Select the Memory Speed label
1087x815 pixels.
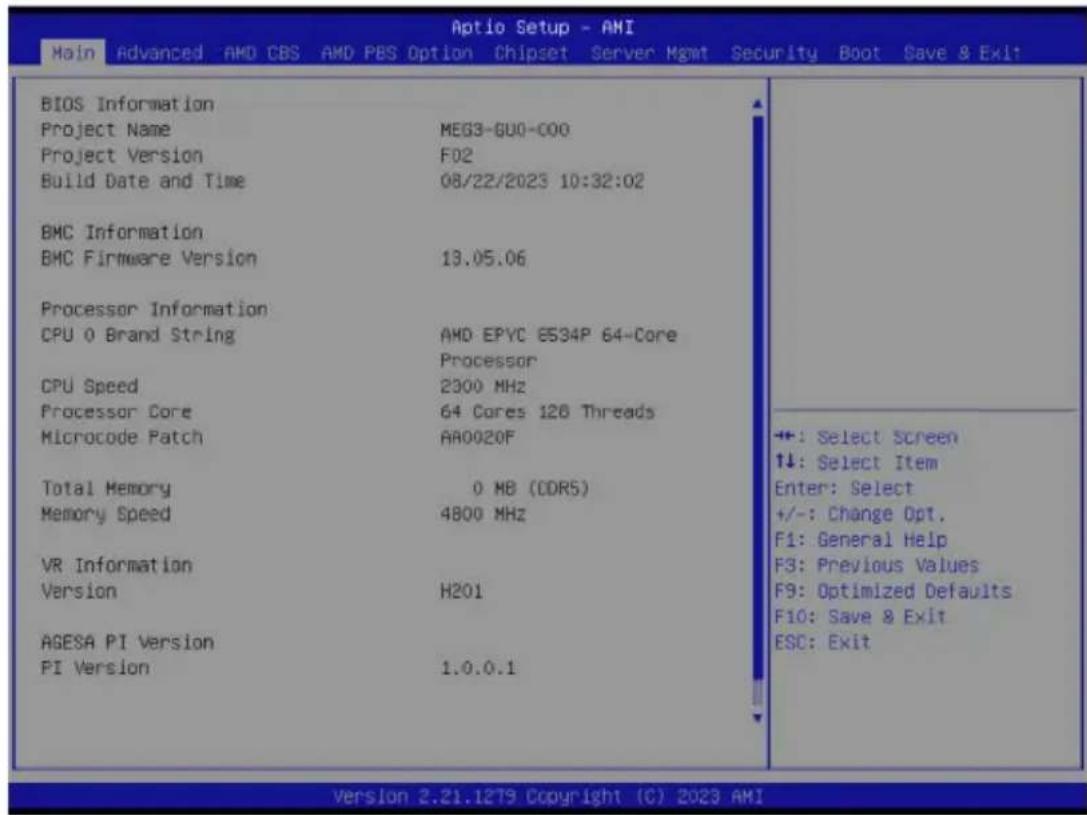pyautogui.click(x=105, y=514)
